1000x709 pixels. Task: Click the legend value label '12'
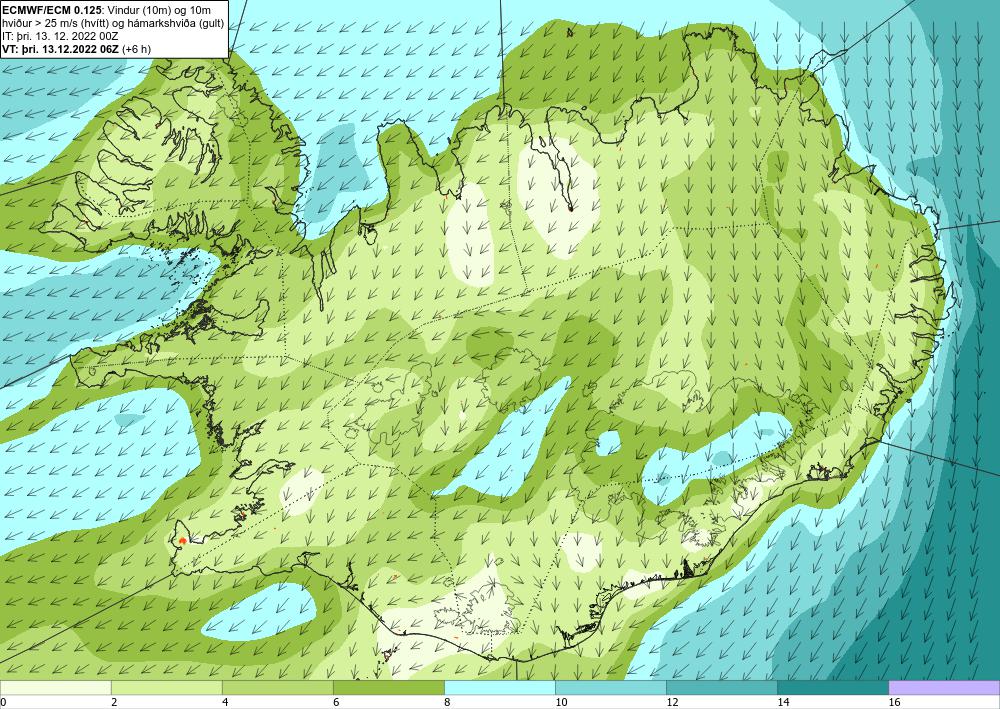672,702
